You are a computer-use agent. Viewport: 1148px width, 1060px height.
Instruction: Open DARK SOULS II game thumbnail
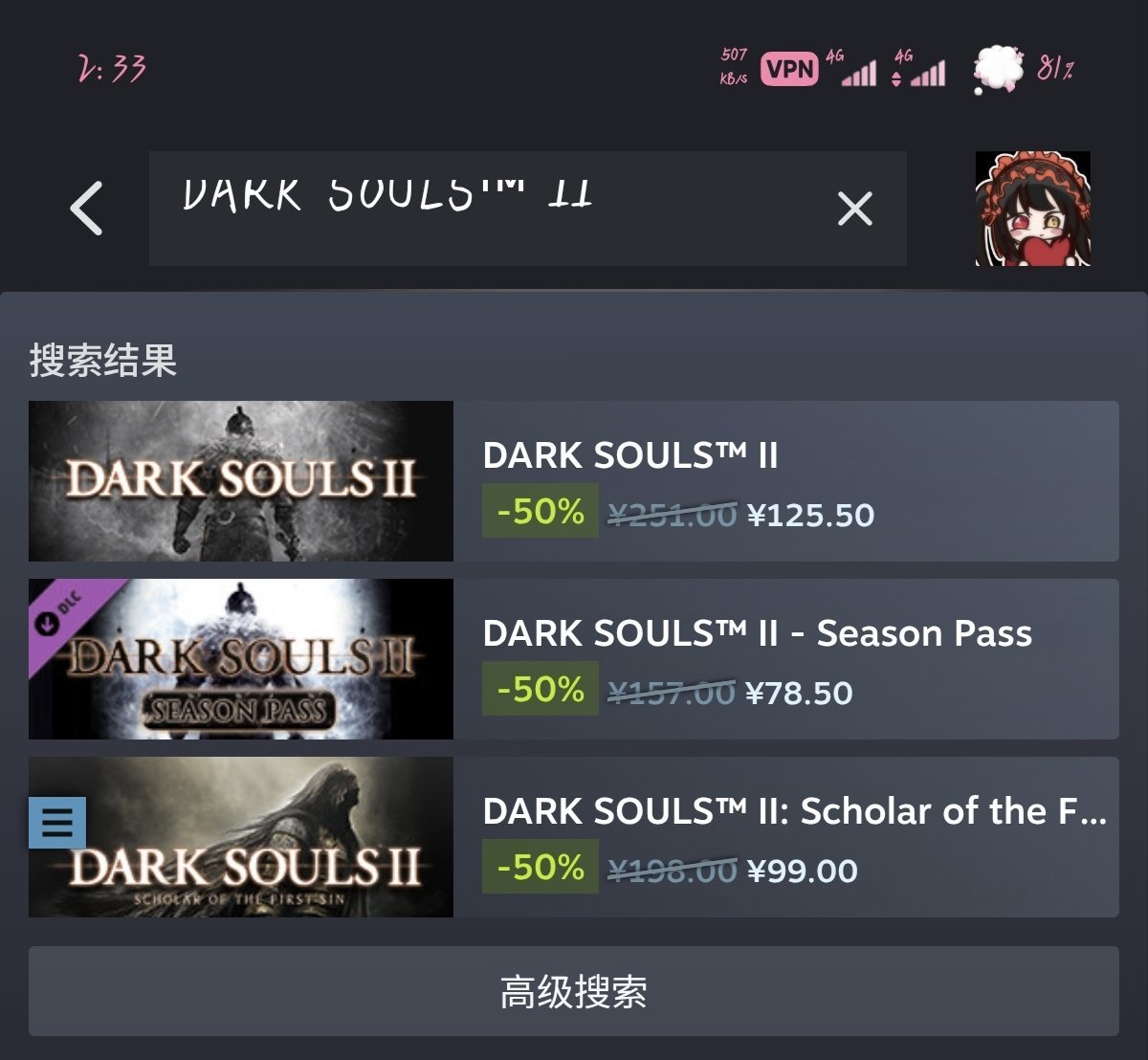point(241,481)
